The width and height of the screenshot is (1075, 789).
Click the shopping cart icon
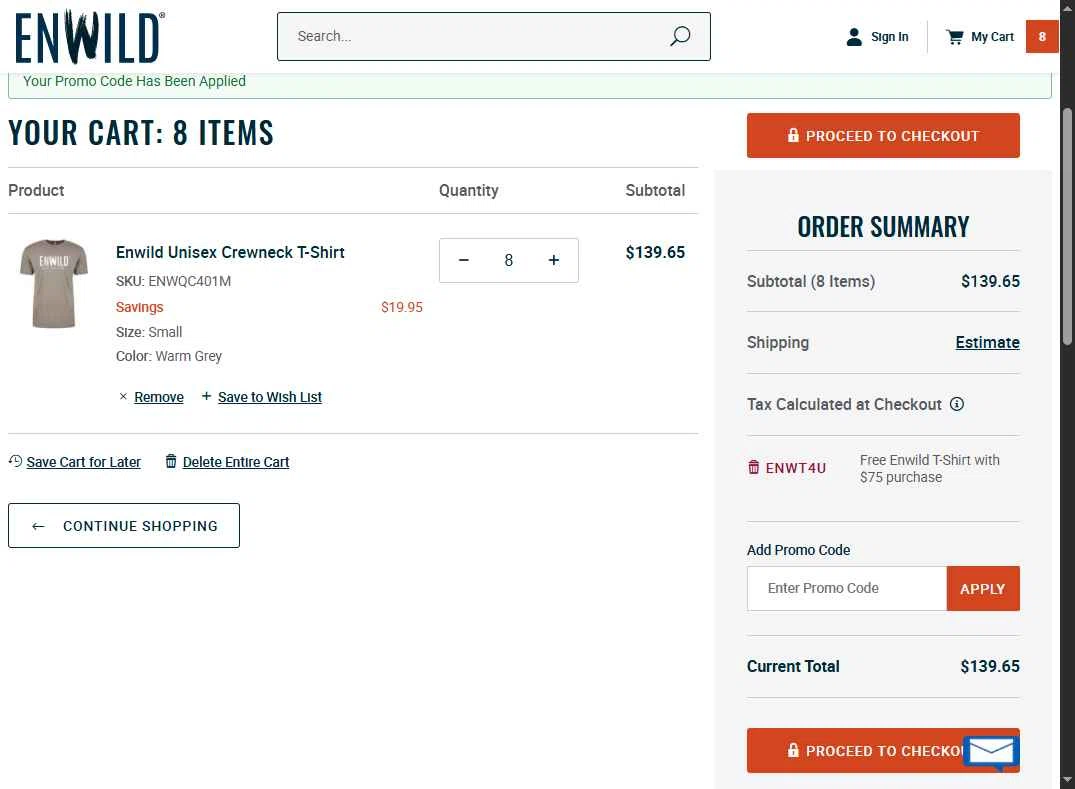pyautogui.click(x=954, y=37)
